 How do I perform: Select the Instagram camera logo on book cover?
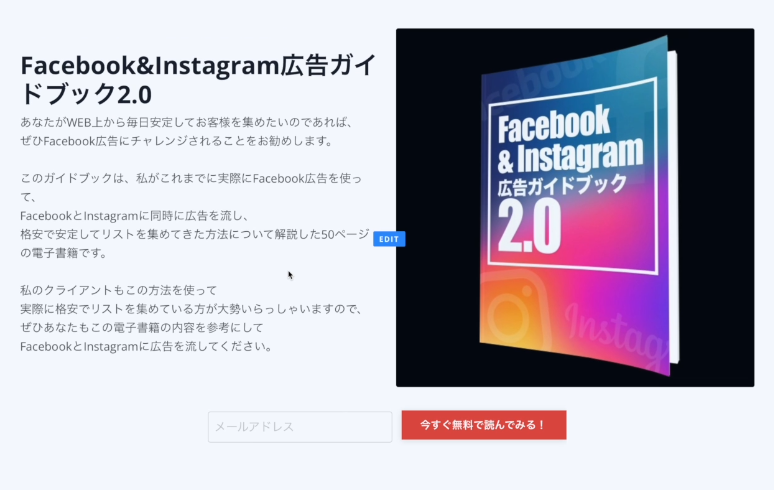(513, 313)
